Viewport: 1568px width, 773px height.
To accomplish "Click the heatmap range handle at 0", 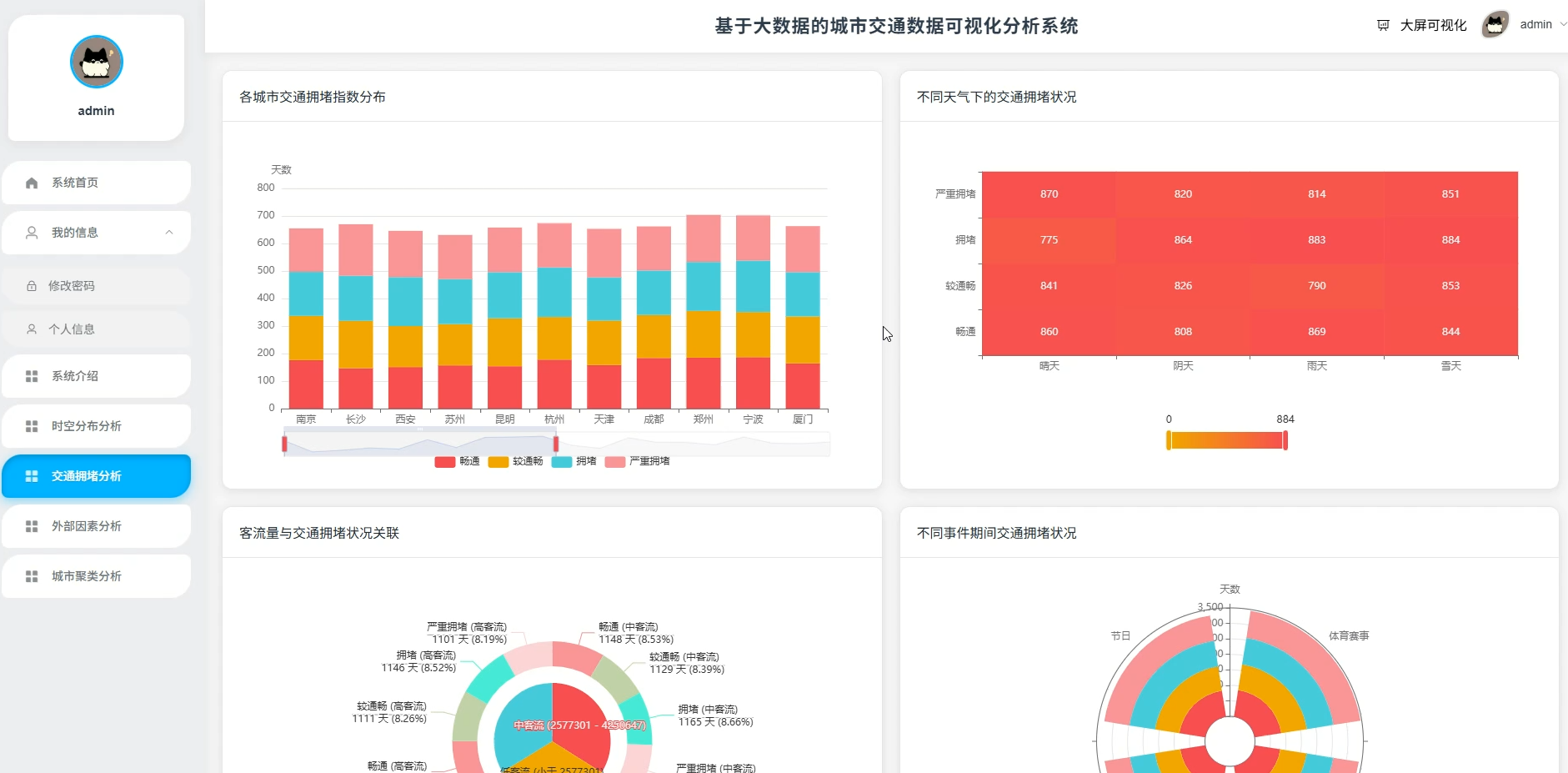I will pos(1169,441).
